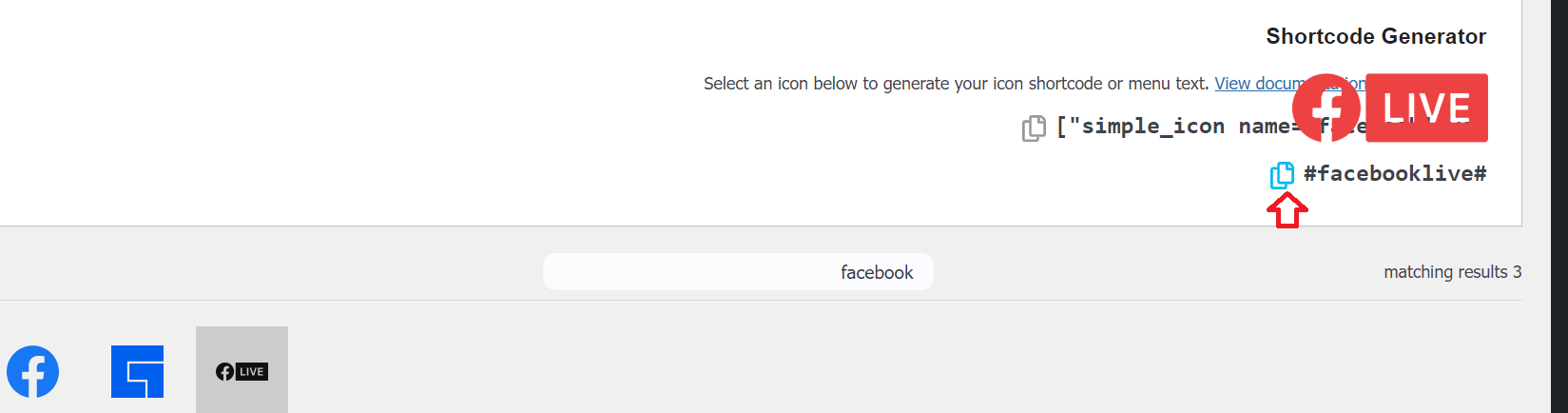Image resolution: width=1568 pixels, height=413 pixels.
Task: Pick the highlighted Facebook Live icon tile
Action: point(242,371)
